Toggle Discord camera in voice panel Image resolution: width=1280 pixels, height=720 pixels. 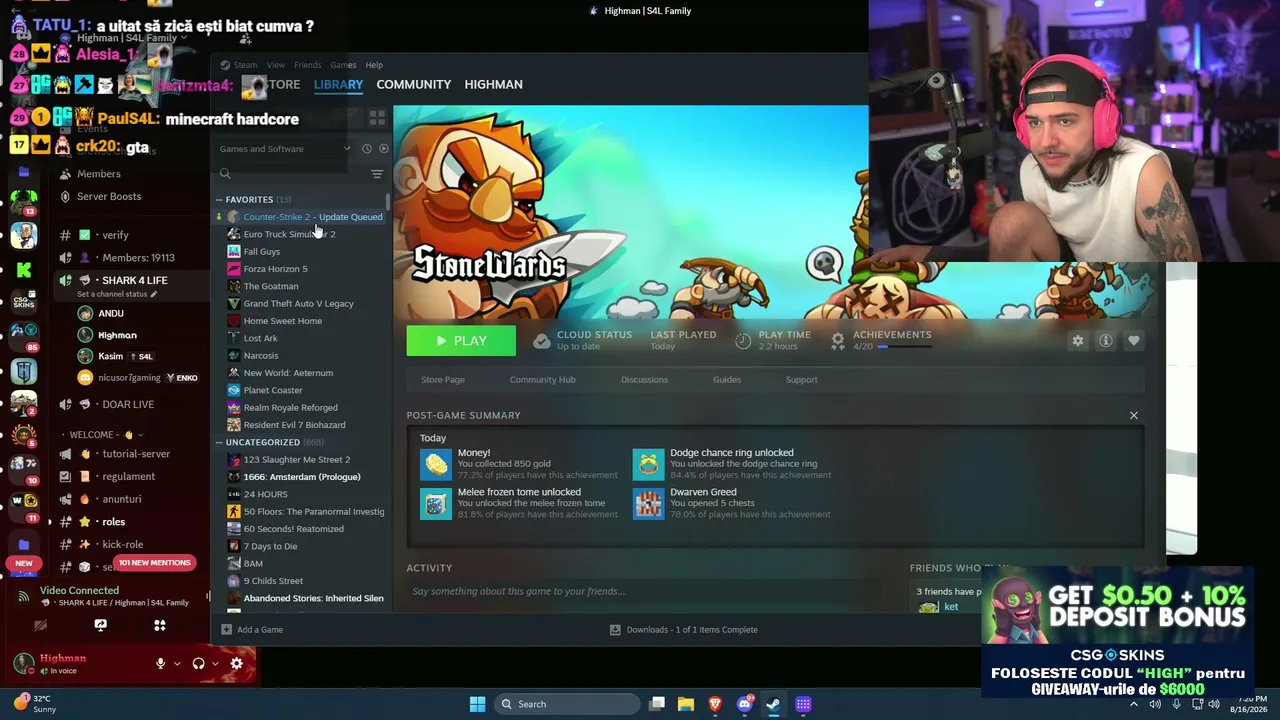40,625
